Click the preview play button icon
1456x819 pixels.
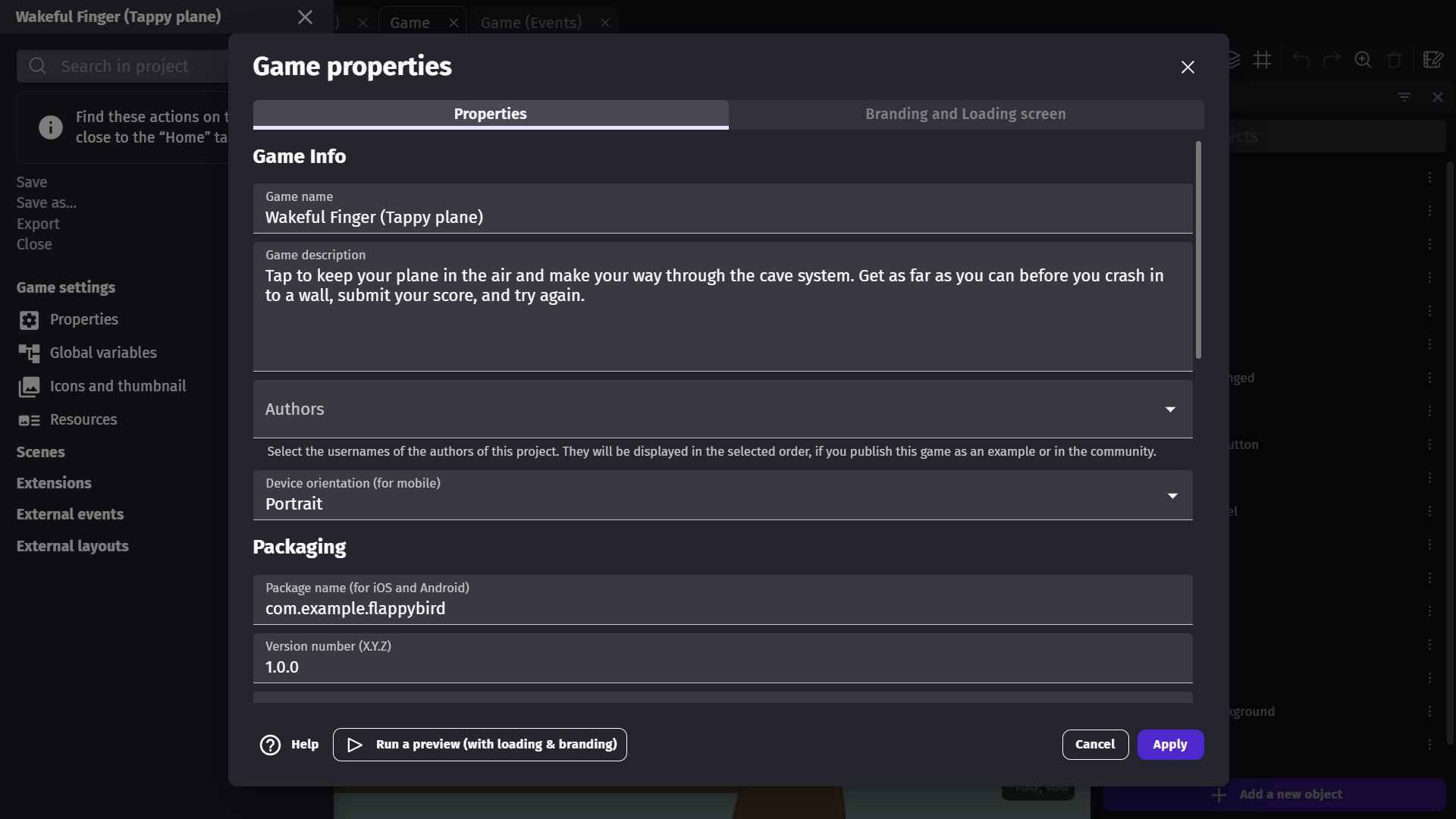(x=355, y=745)
